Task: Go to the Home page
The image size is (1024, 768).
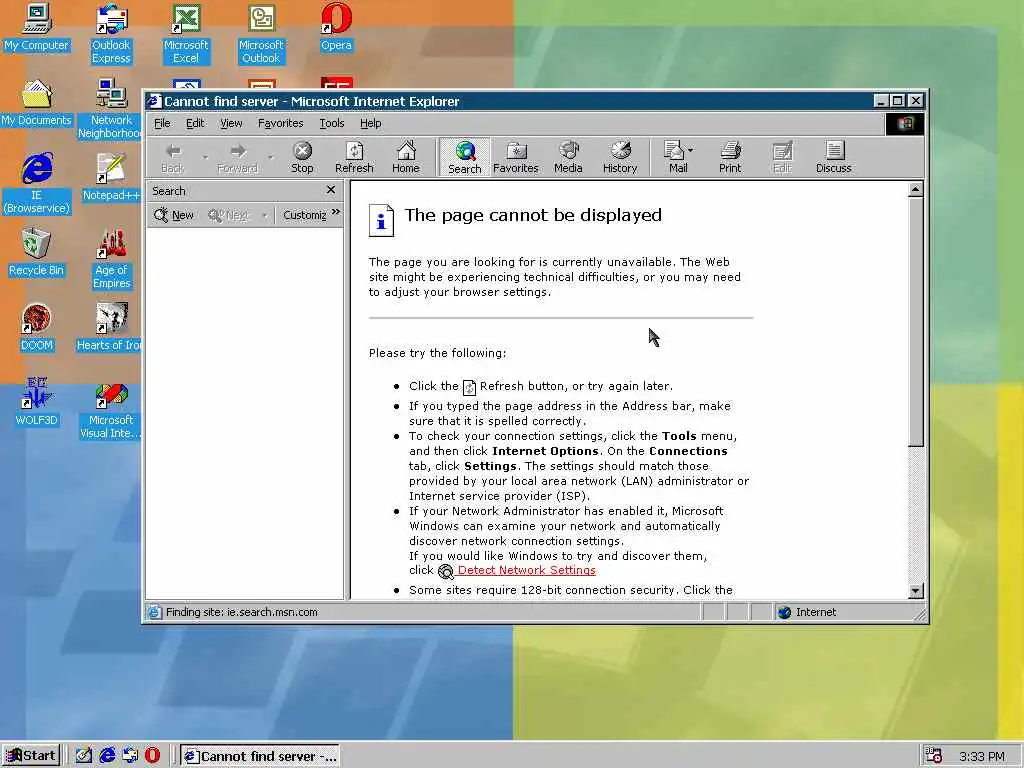Action: coord(406,157)
